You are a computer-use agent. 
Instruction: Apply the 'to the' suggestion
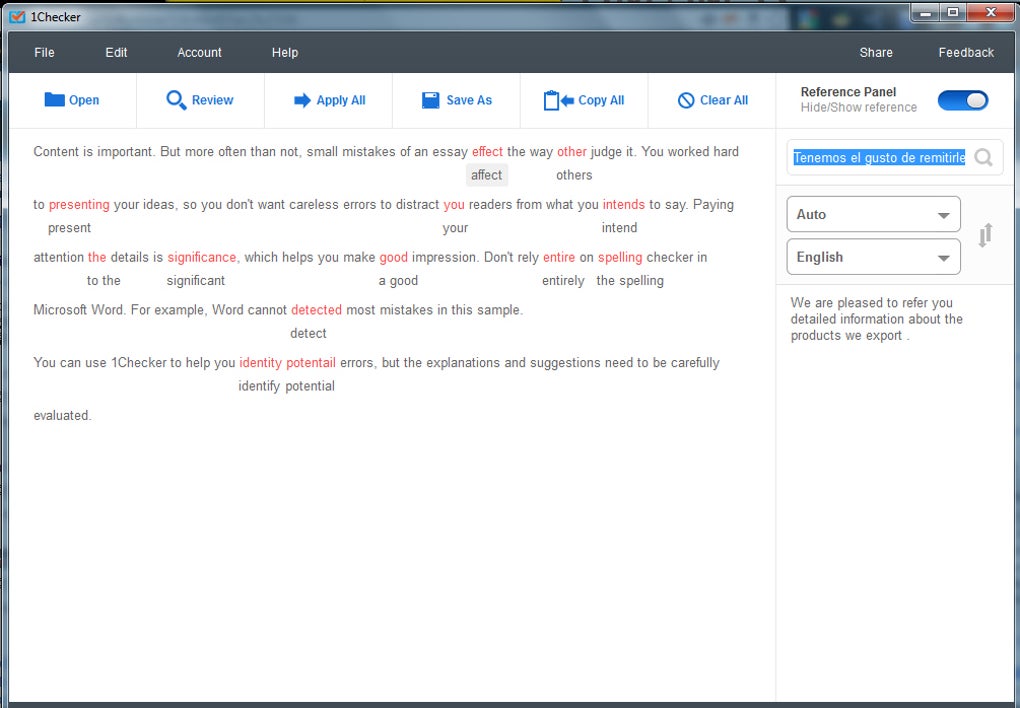click(x=103, y=280)
